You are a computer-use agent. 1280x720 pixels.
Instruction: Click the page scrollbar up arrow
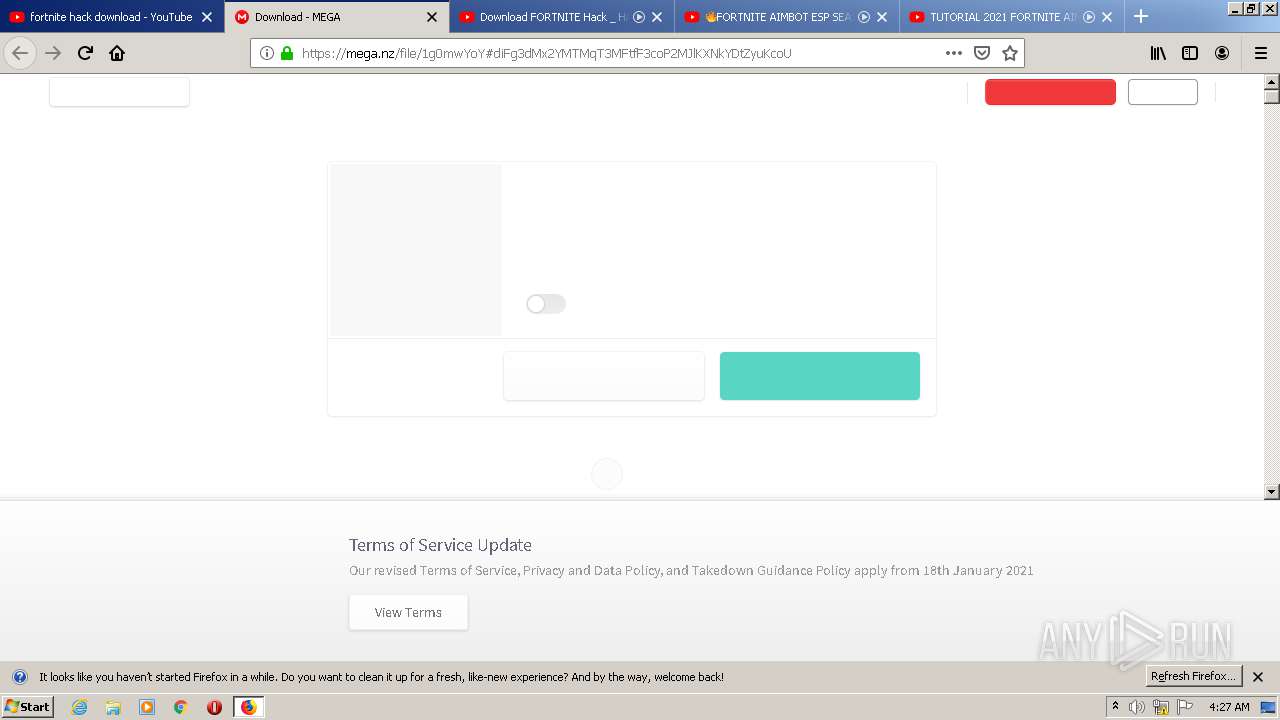coord(1272,82)
